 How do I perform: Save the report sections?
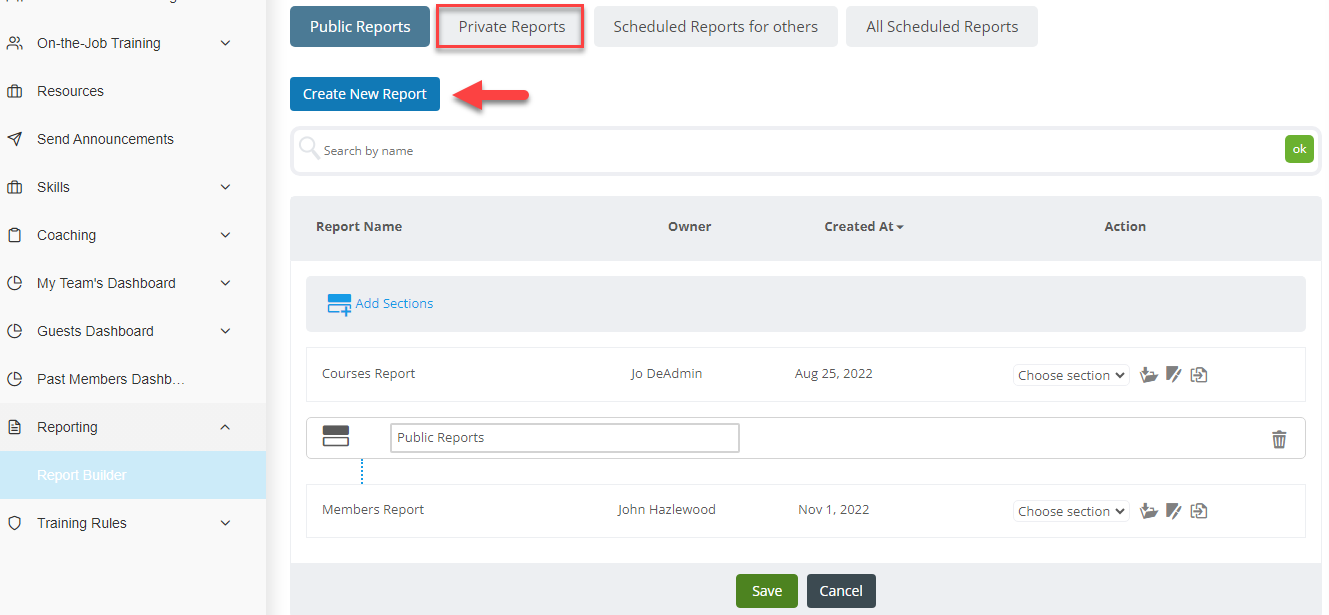pos(766,590)
